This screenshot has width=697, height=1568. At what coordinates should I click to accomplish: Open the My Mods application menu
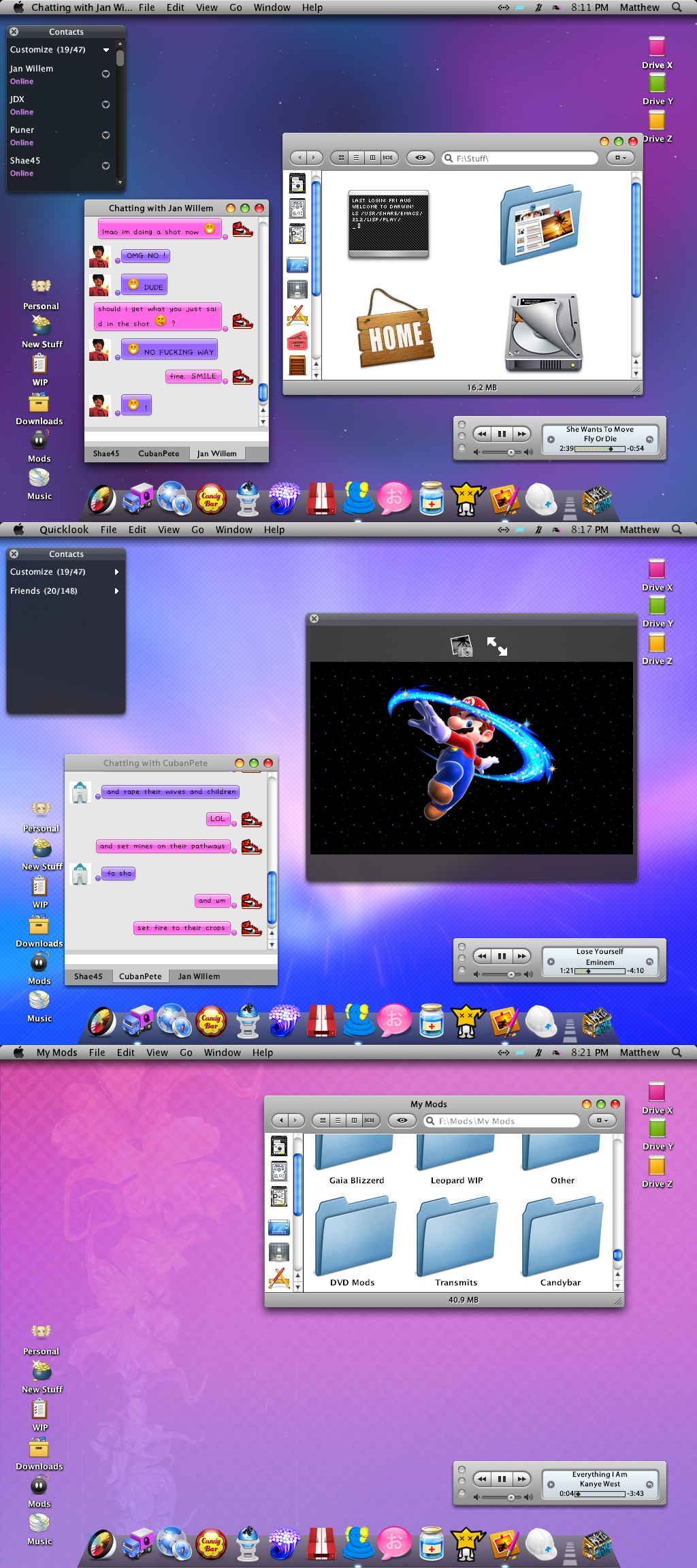click(57, 1052)
